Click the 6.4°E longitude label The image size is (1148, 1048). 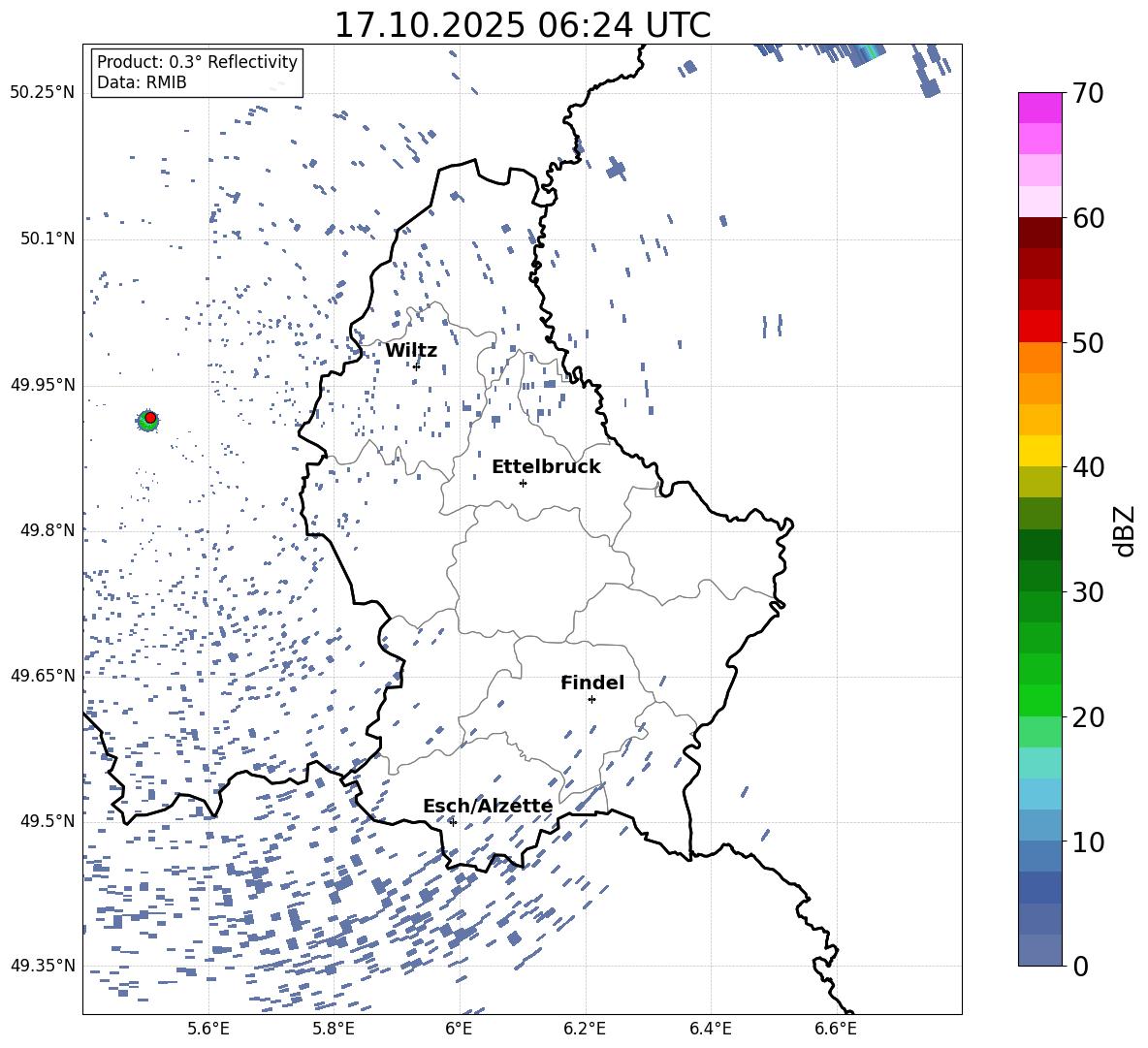pos(710,1029)
